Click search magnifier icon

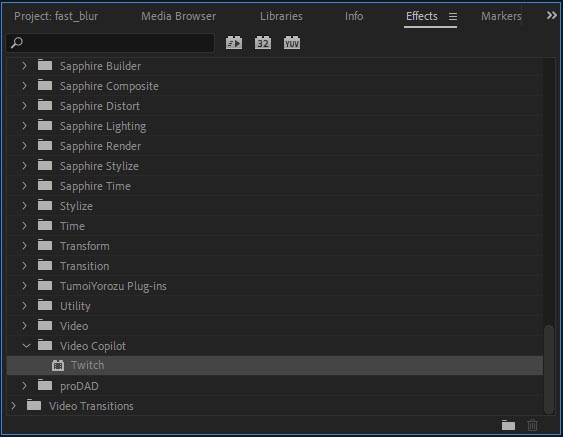click(17, 43)
